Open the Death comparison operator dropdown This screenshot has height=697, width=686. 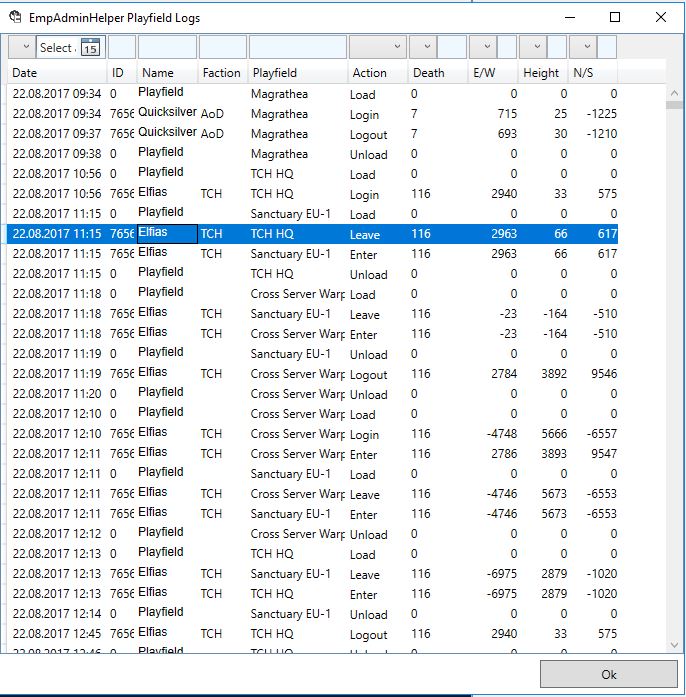(x=423, y=47)
